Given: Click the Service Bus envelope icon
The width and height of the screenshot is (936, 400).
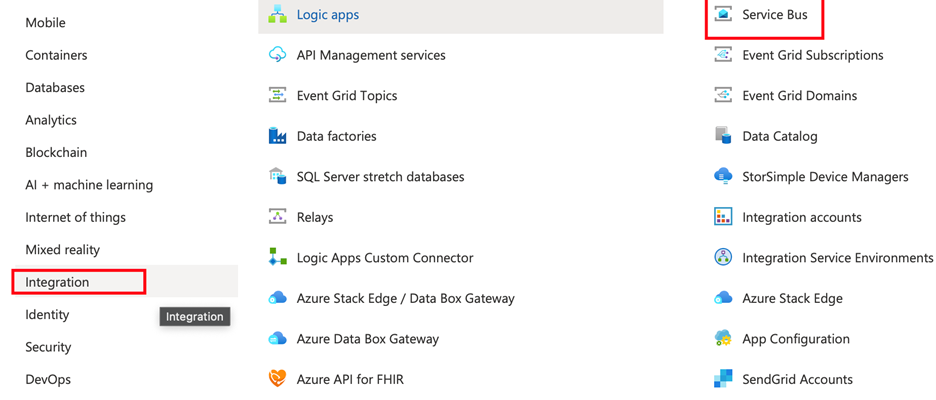Looking at the screenshot, I should pos(723,14).
